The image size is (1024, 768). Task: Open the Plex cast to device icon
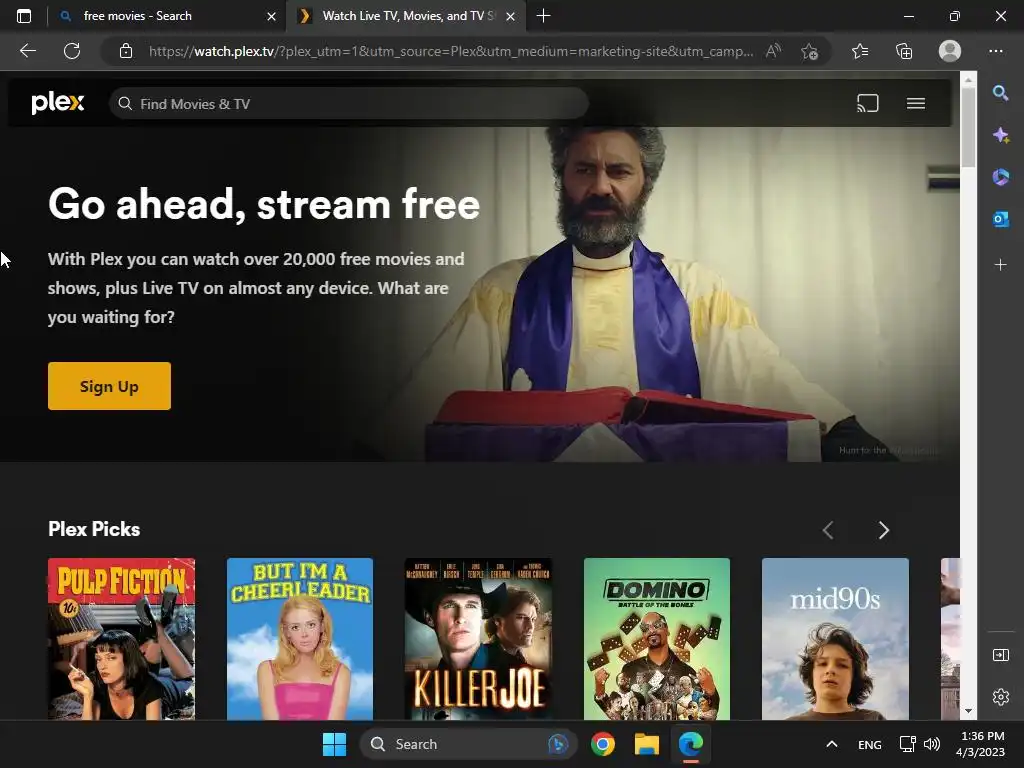[x=867, y=103]
